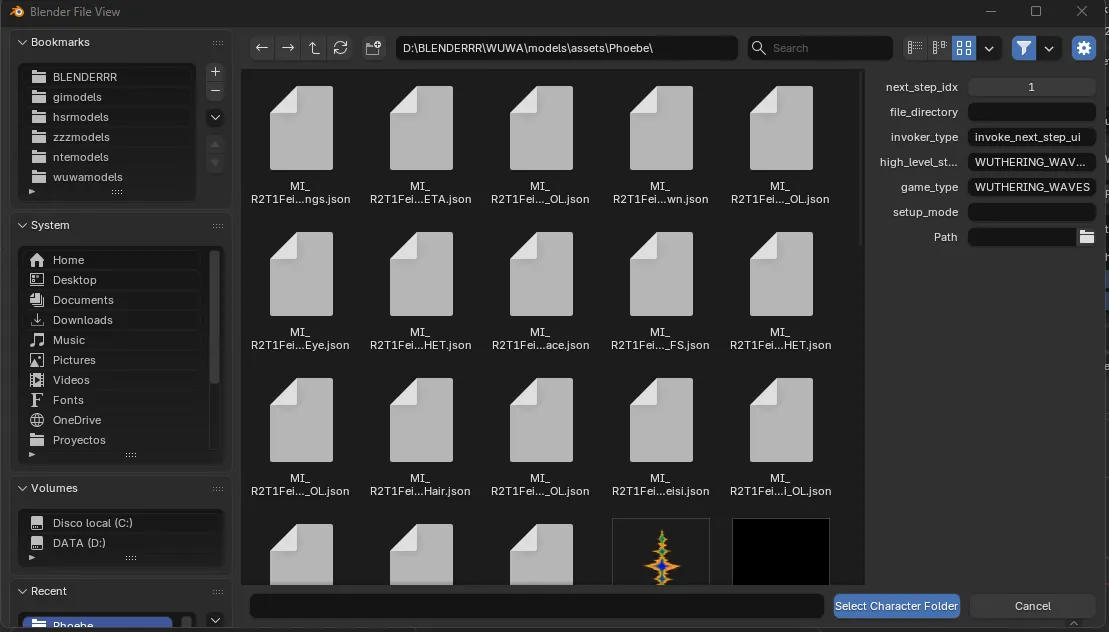Click the game_type field
1109x632 pixels.
coord(1031,187)
